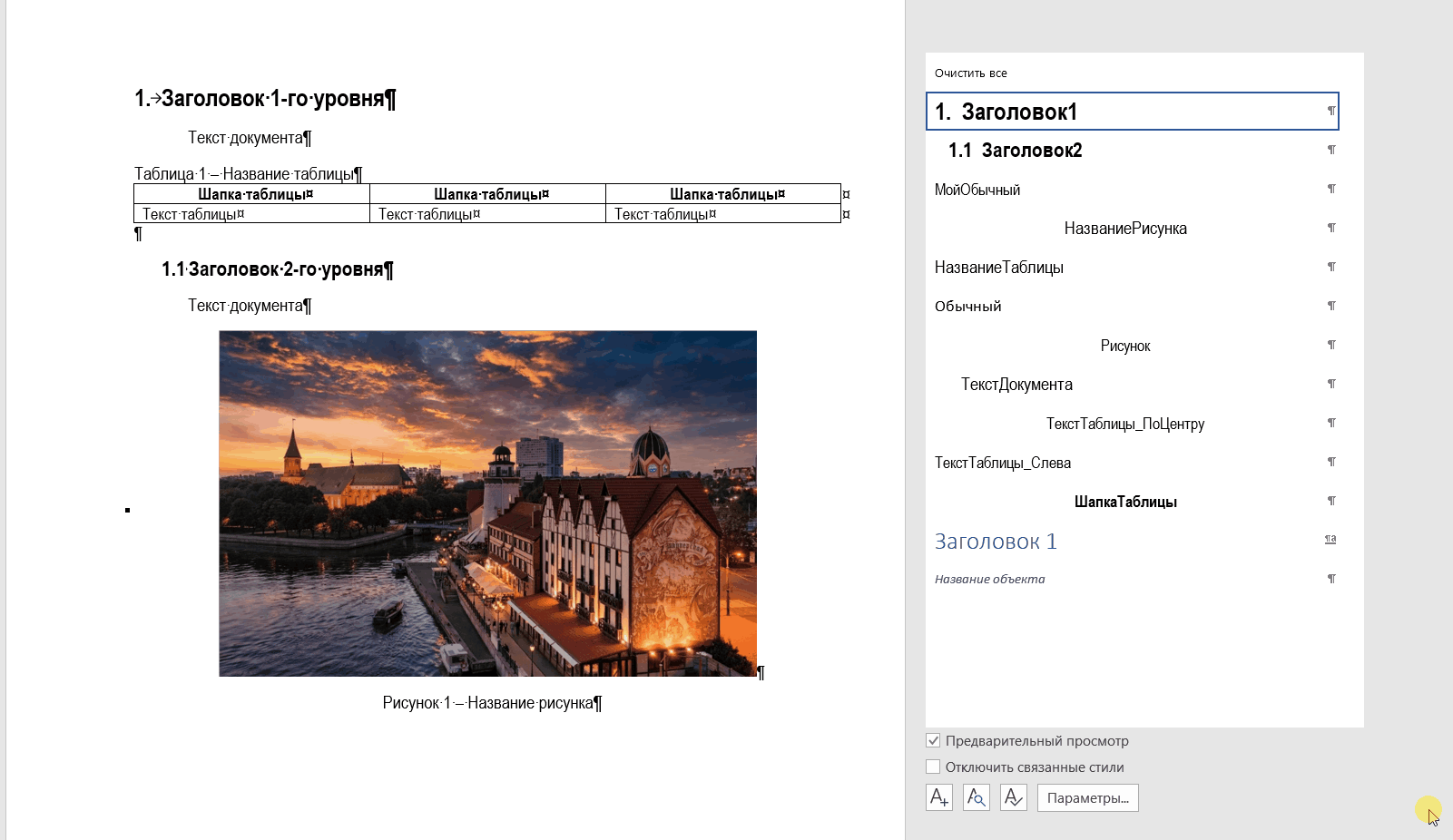The height and width of the screenshot is (840, 1453).
Task: Open the Style Inspector icon
Action: coord(977,797)
